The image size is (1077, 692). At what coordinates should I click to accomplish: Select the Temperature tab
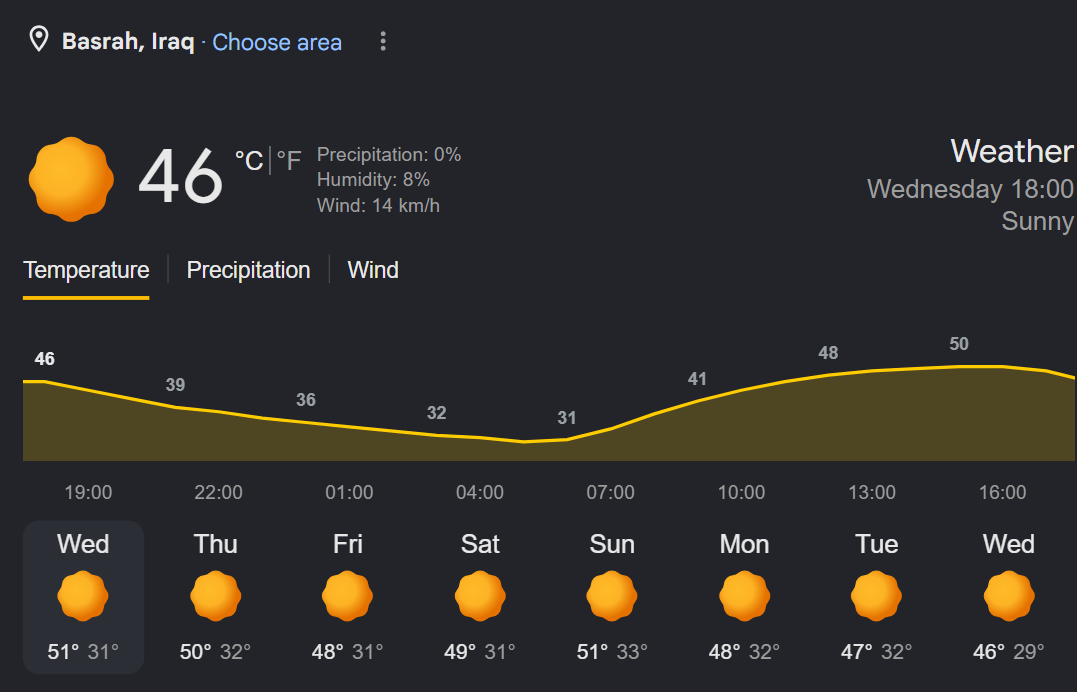[86, 270]
